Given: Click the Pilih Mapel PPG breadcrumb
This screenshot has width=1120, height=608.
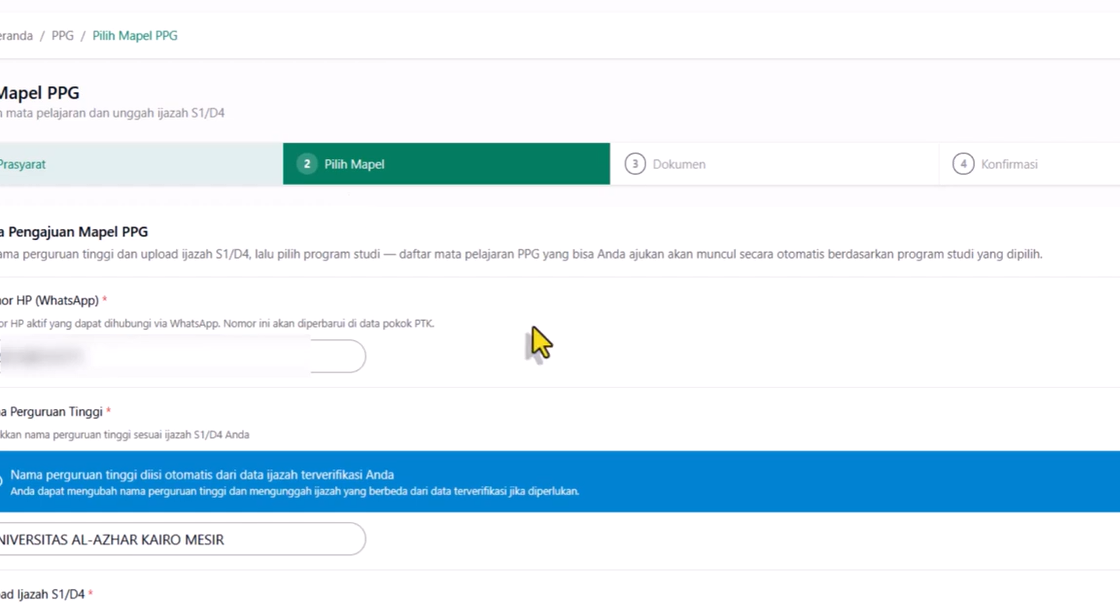Looking at the screenshot, I should click(135, 36).
